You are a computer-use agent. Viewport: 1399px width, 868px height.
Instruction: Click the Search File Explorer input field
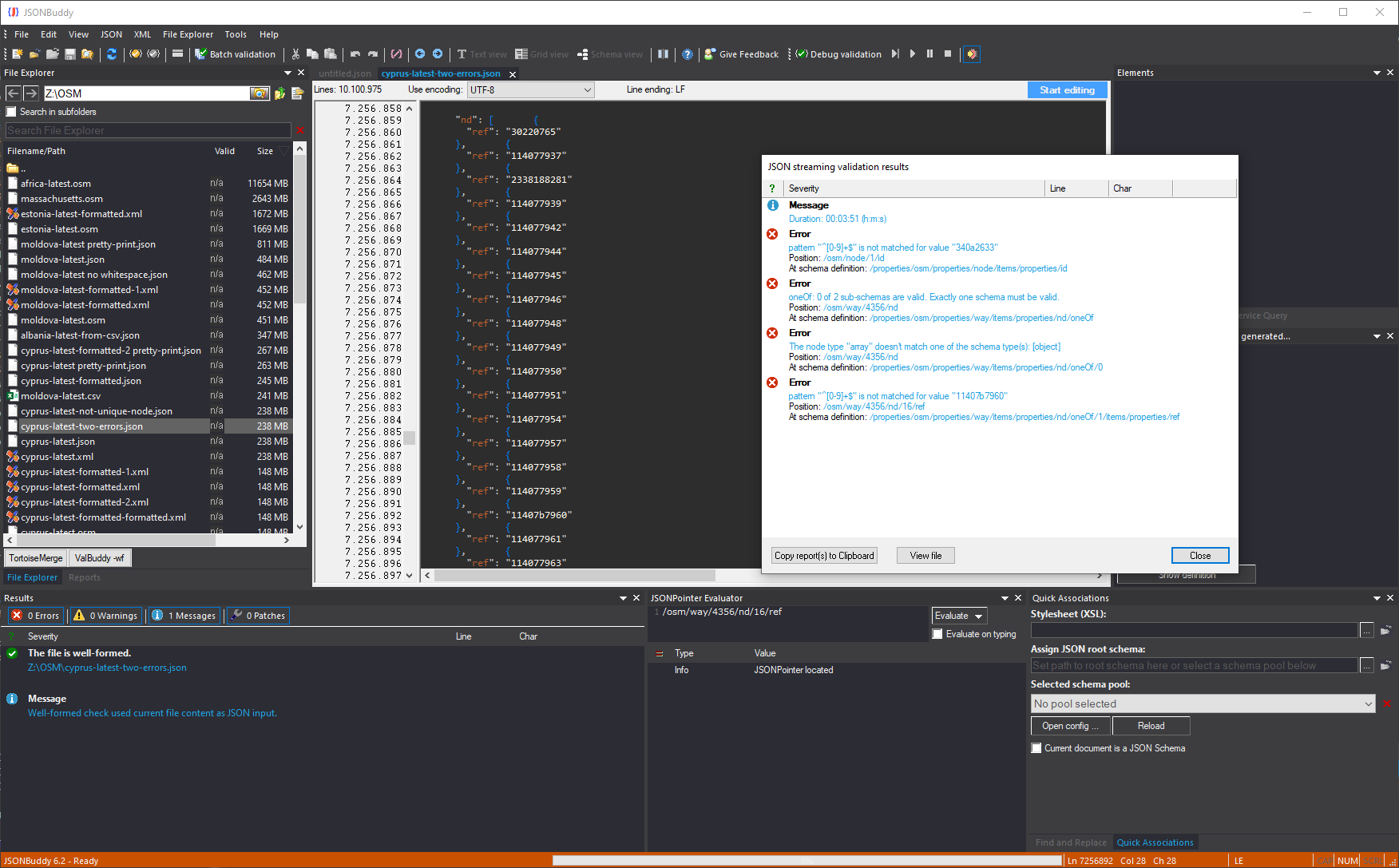(x=149, y=130)
